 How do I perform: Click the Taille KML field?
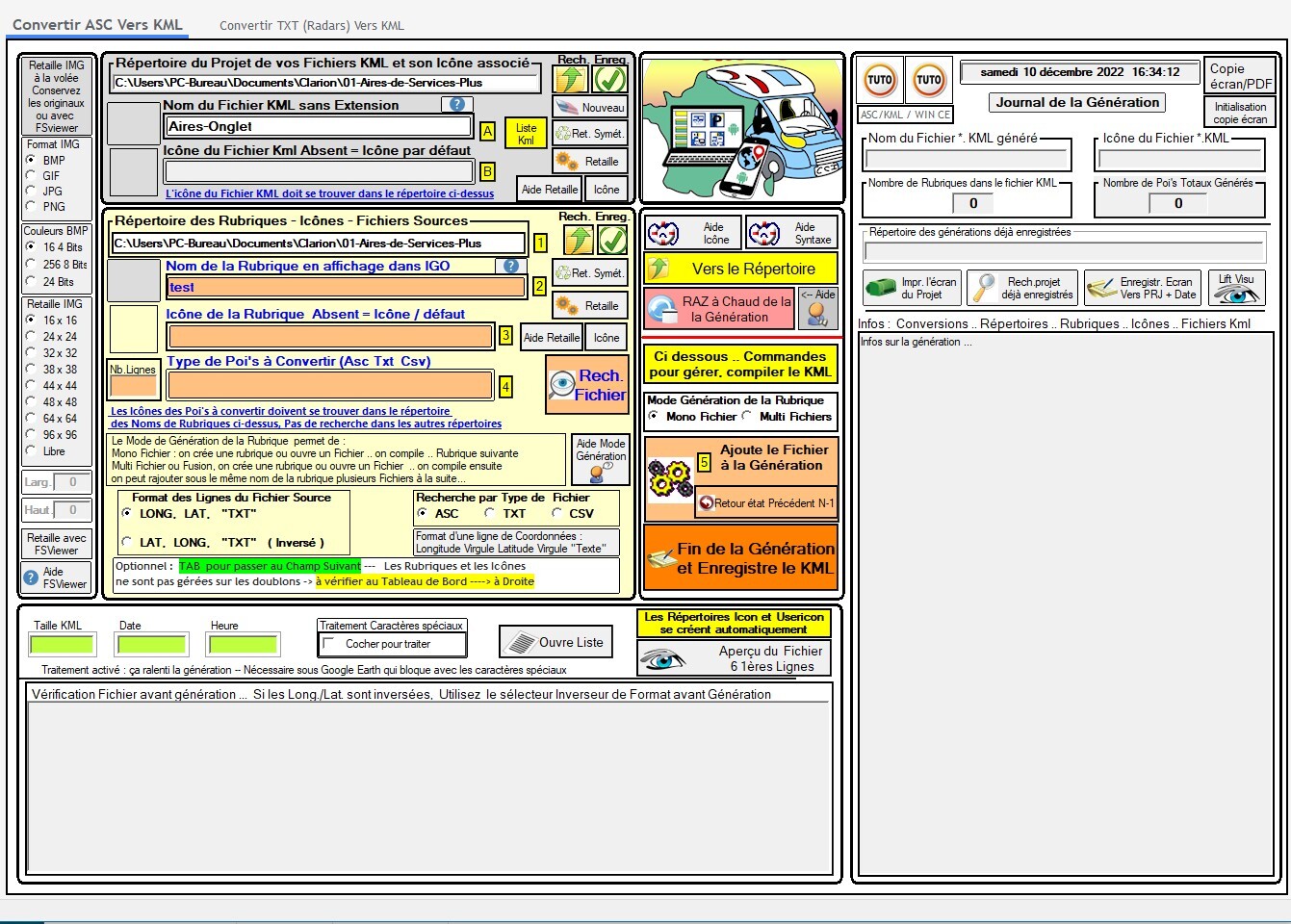coord(62,644)
